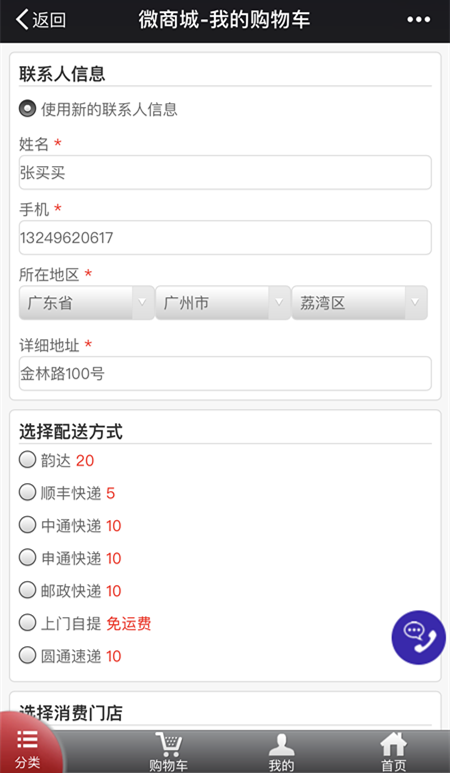Expand the 广州市 city dropdown
Viewport: 450px width, 773px height.
(x=223, y=303)
